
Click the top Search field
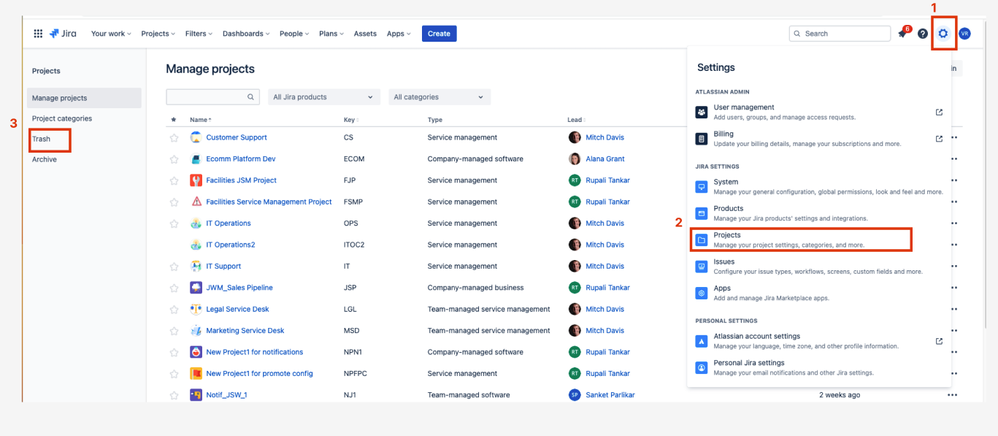click(x=840, y=34)
